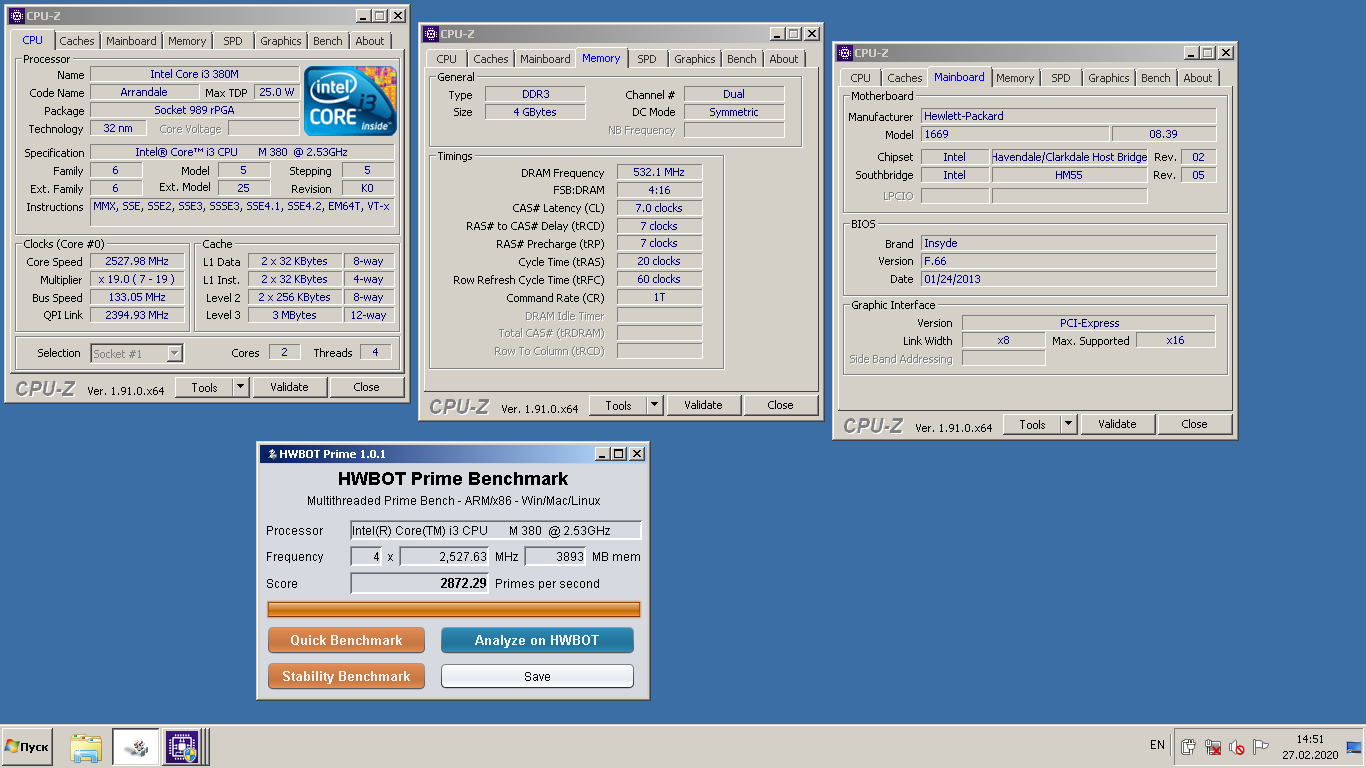The height and width of the screenshot is (768, 1366).
Task: Click CPU-Z title icon in Memory window
Action: click(x=430, y=34)
